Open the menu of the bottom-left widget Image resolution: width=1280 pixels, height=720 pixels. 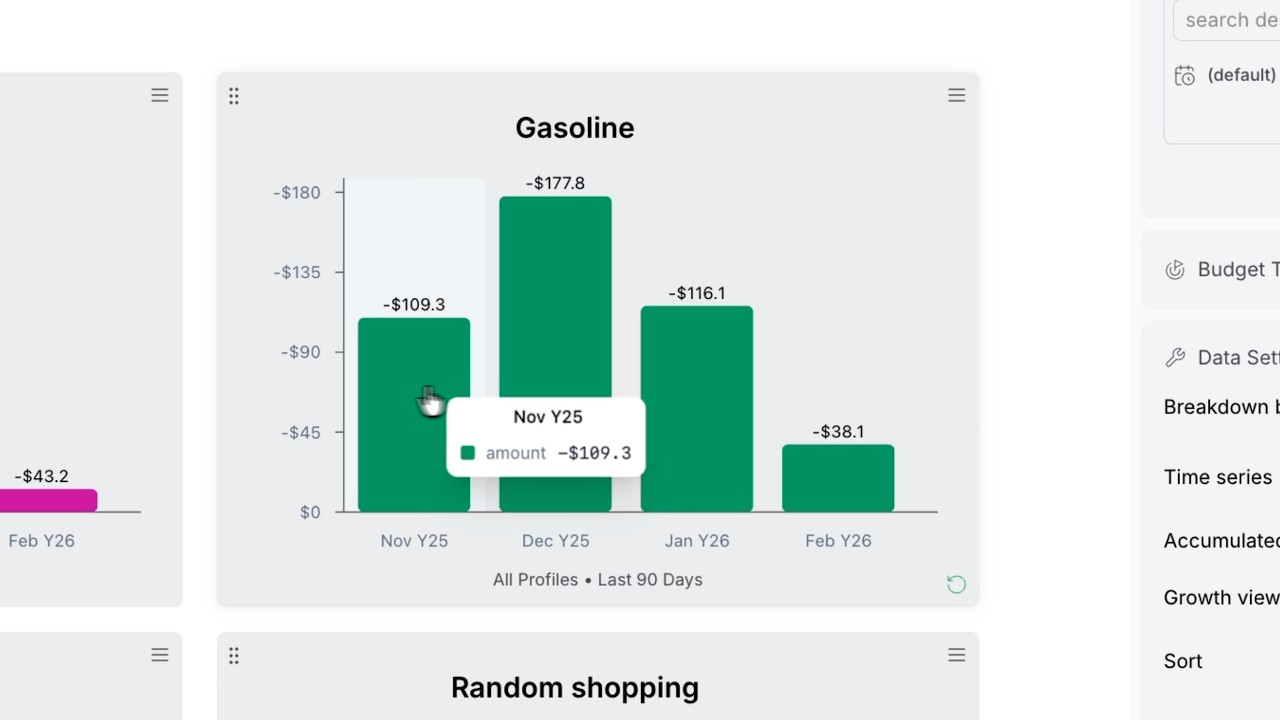tap(160, 655)
